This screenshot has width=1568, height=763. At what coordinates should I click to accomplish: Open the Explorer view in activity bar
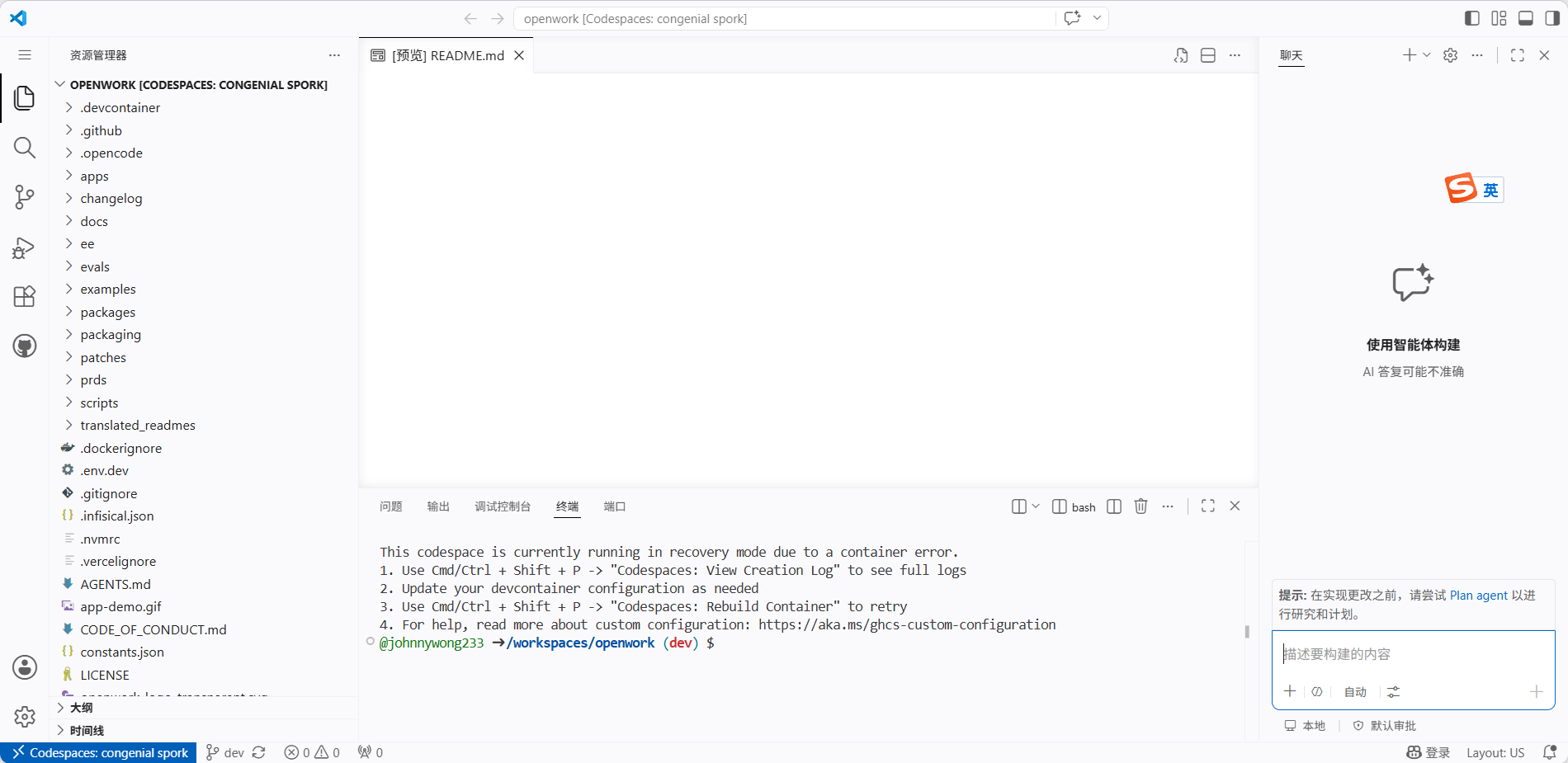point(25,98)
